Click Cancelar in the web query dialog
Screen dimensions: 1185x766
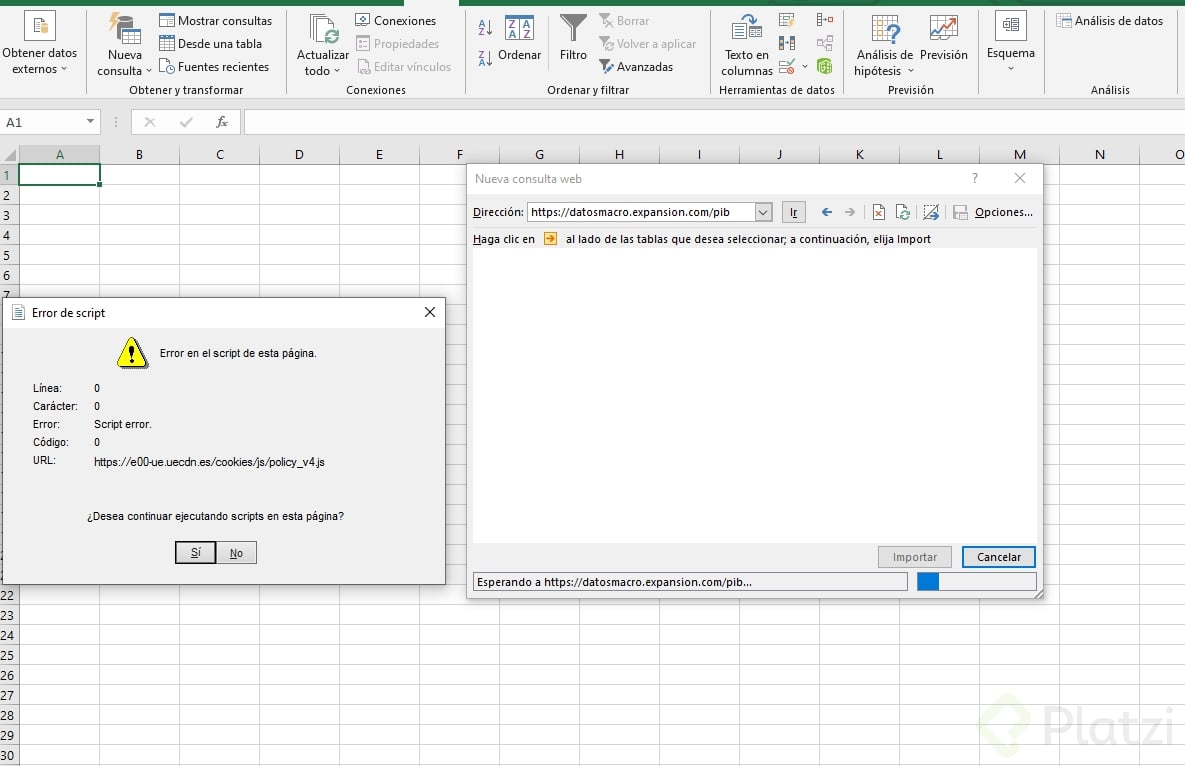click(x=998, y=557)
